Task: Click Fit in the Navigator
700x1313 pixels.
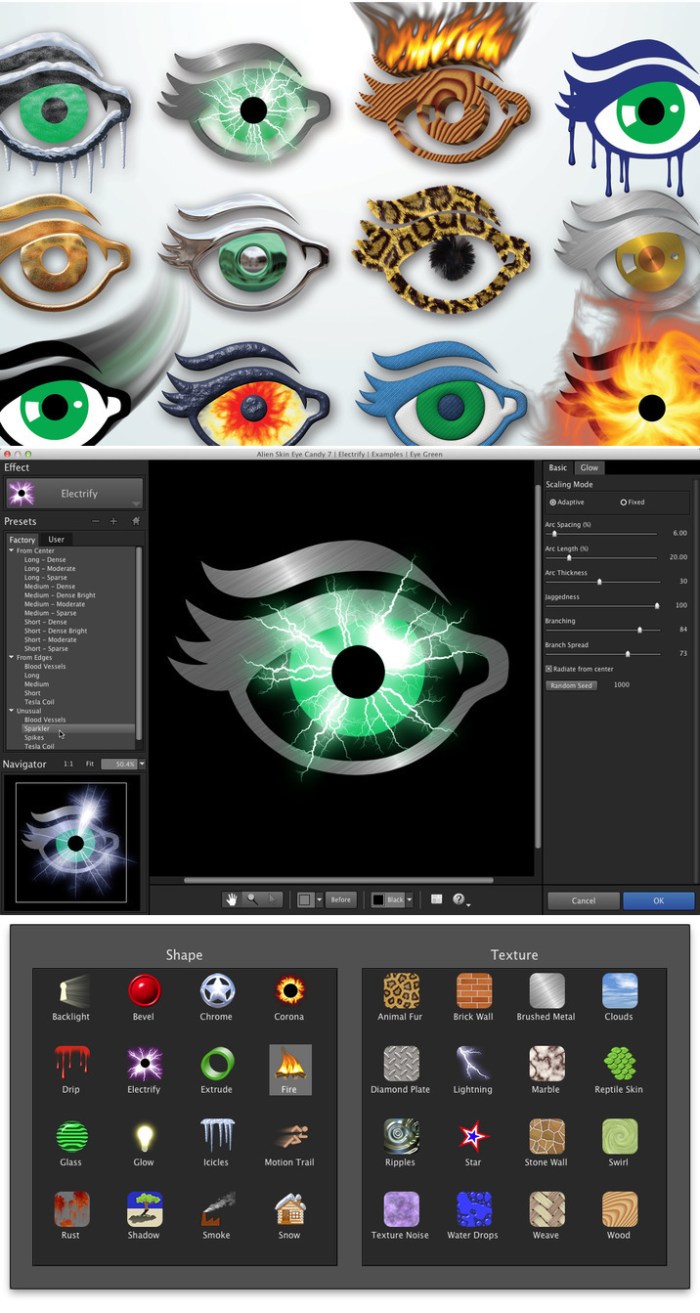Action: pyautogui.click(x=90, y=764)
